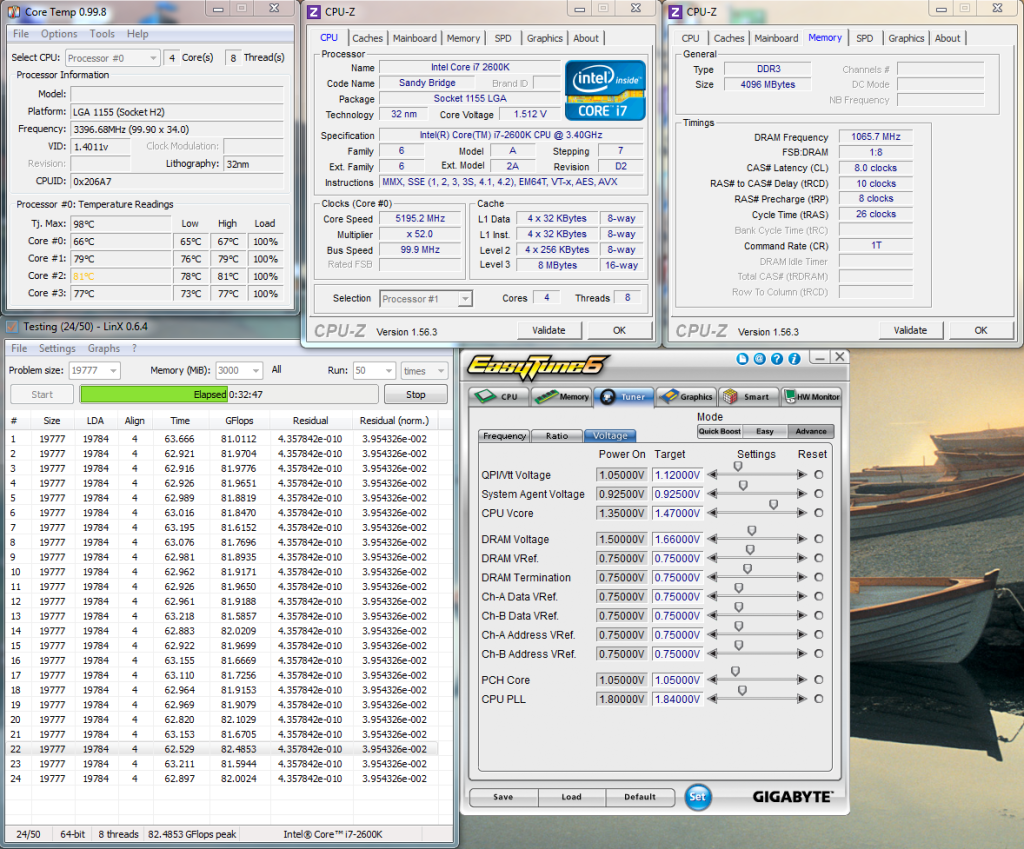Image resolution: width=1024 pixels, height=849 pixels.
Task: Decrease CPU PLL voltage with left arrow
Action: tap(712, 699)
